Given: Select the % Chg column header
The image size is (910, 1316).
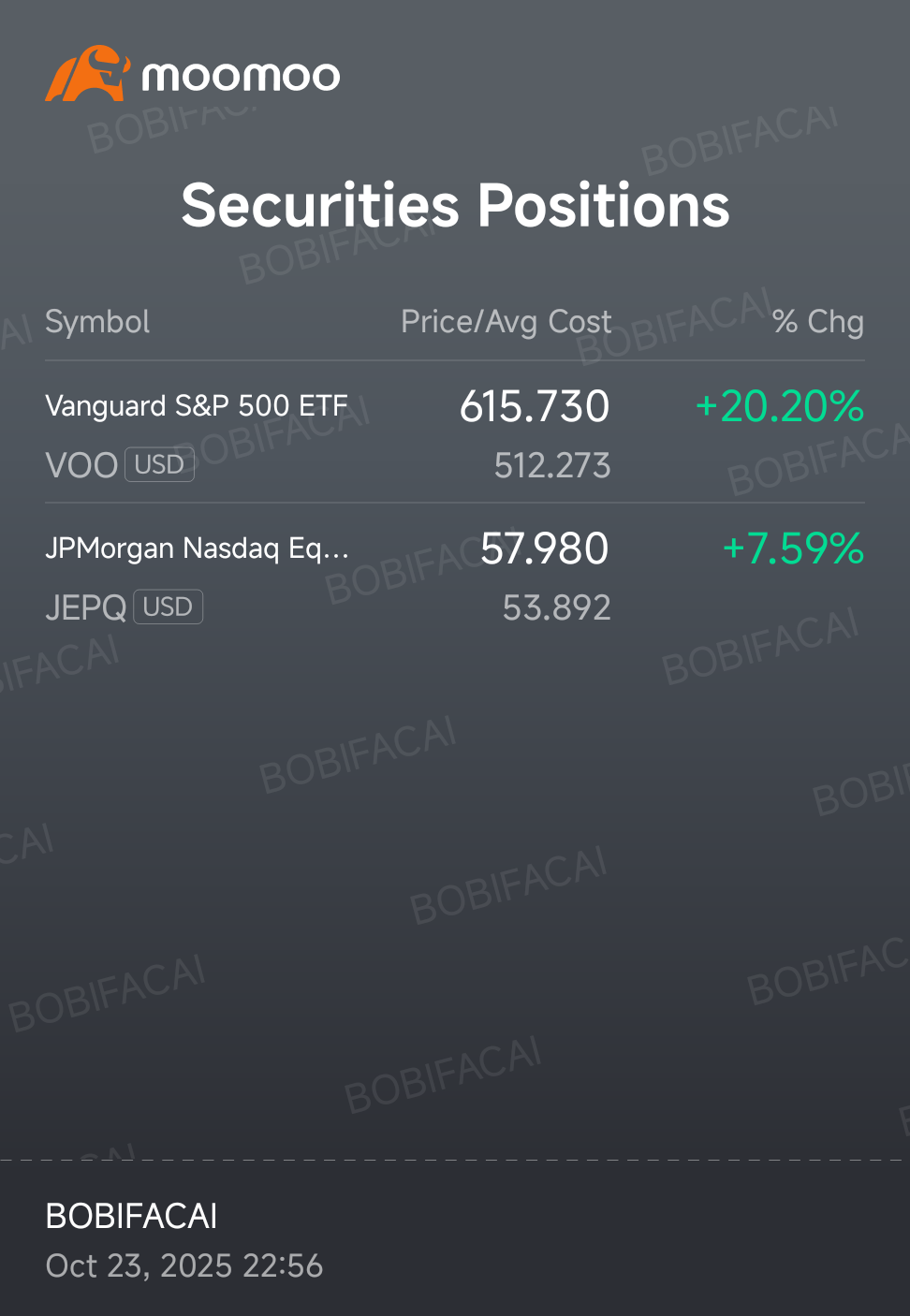Looking at the screenshot, I should point(817,322).
